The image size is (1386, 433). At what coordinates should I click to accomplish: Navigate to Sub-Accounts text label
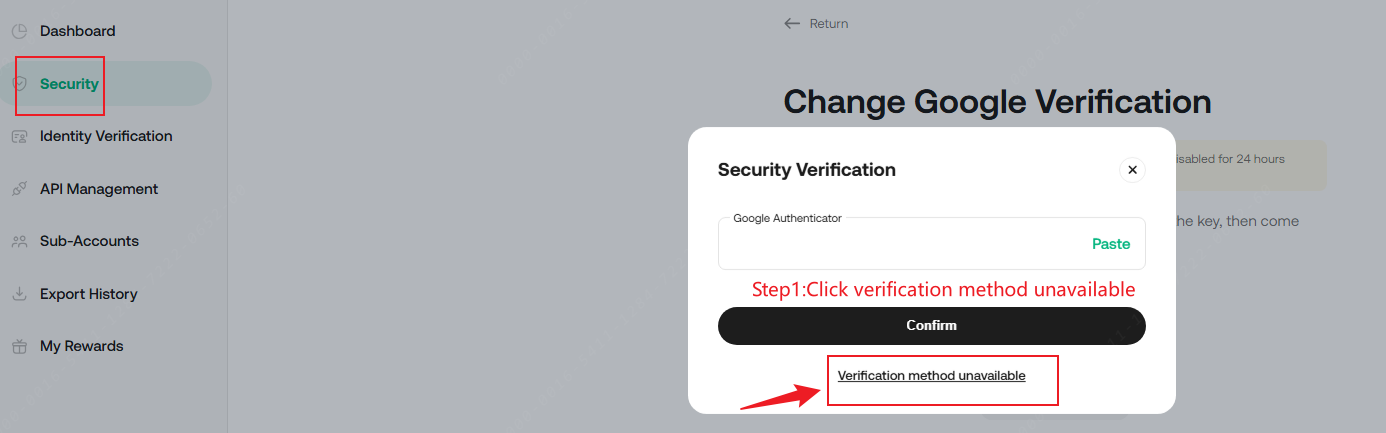coord(89,241)
